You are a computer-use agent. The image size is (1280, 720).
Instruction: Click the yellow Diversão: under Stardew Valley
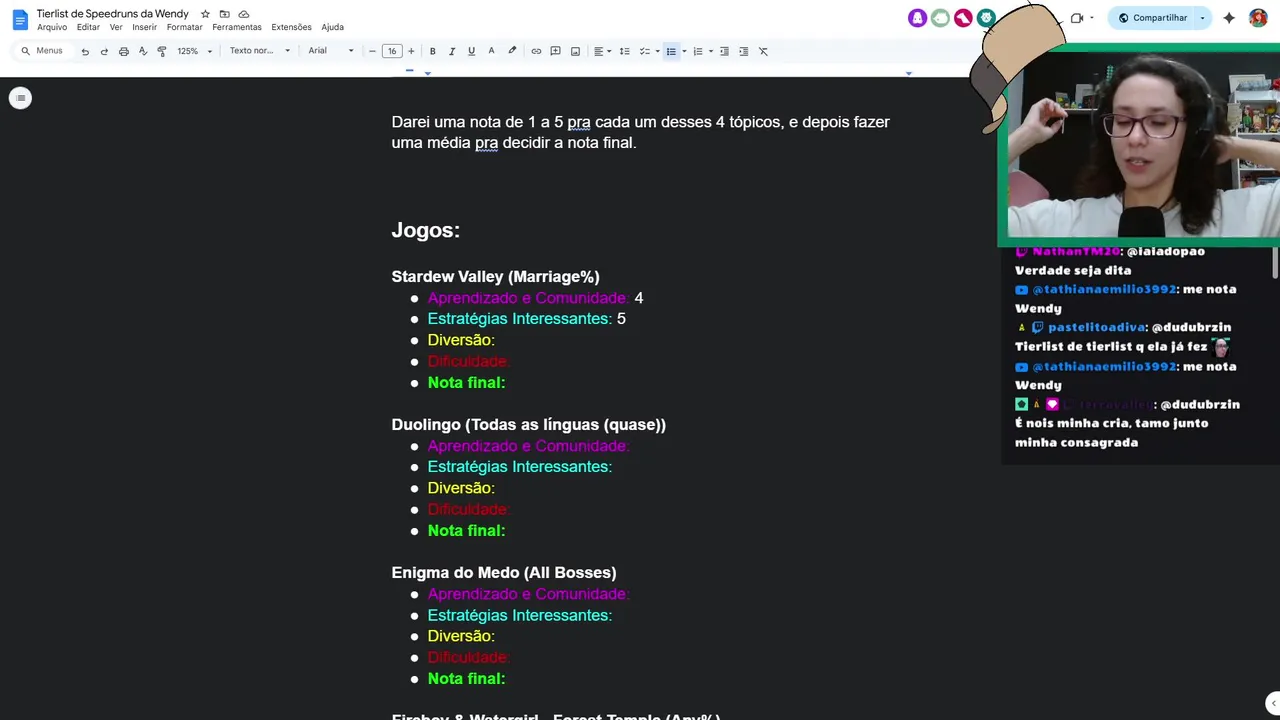[461, 340]
